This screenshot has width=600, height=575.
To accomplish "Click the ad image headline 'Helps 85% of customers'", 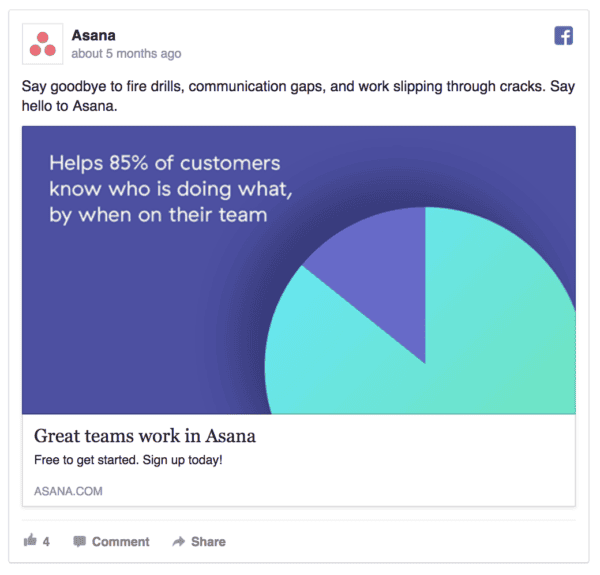I will pyautogui.click(x=165, y=163).
